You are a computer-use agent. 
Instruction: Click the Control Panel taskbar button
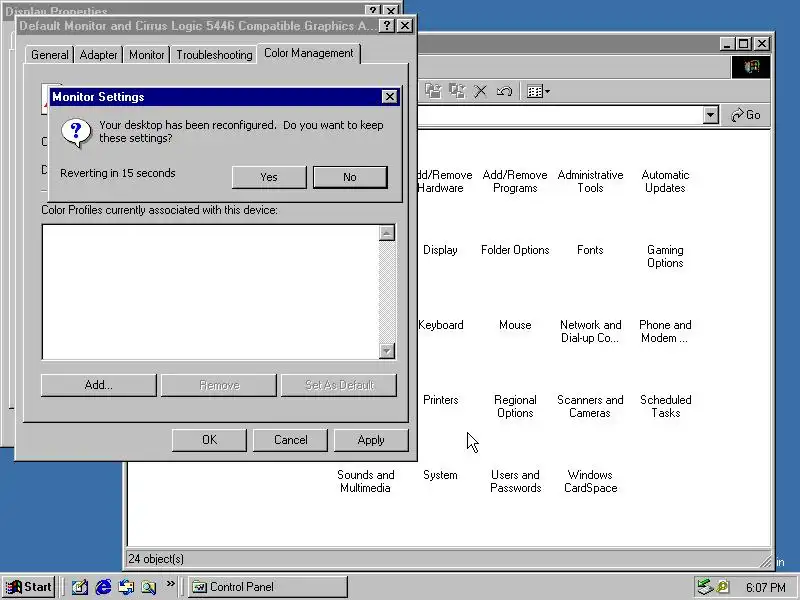point(268,587)
